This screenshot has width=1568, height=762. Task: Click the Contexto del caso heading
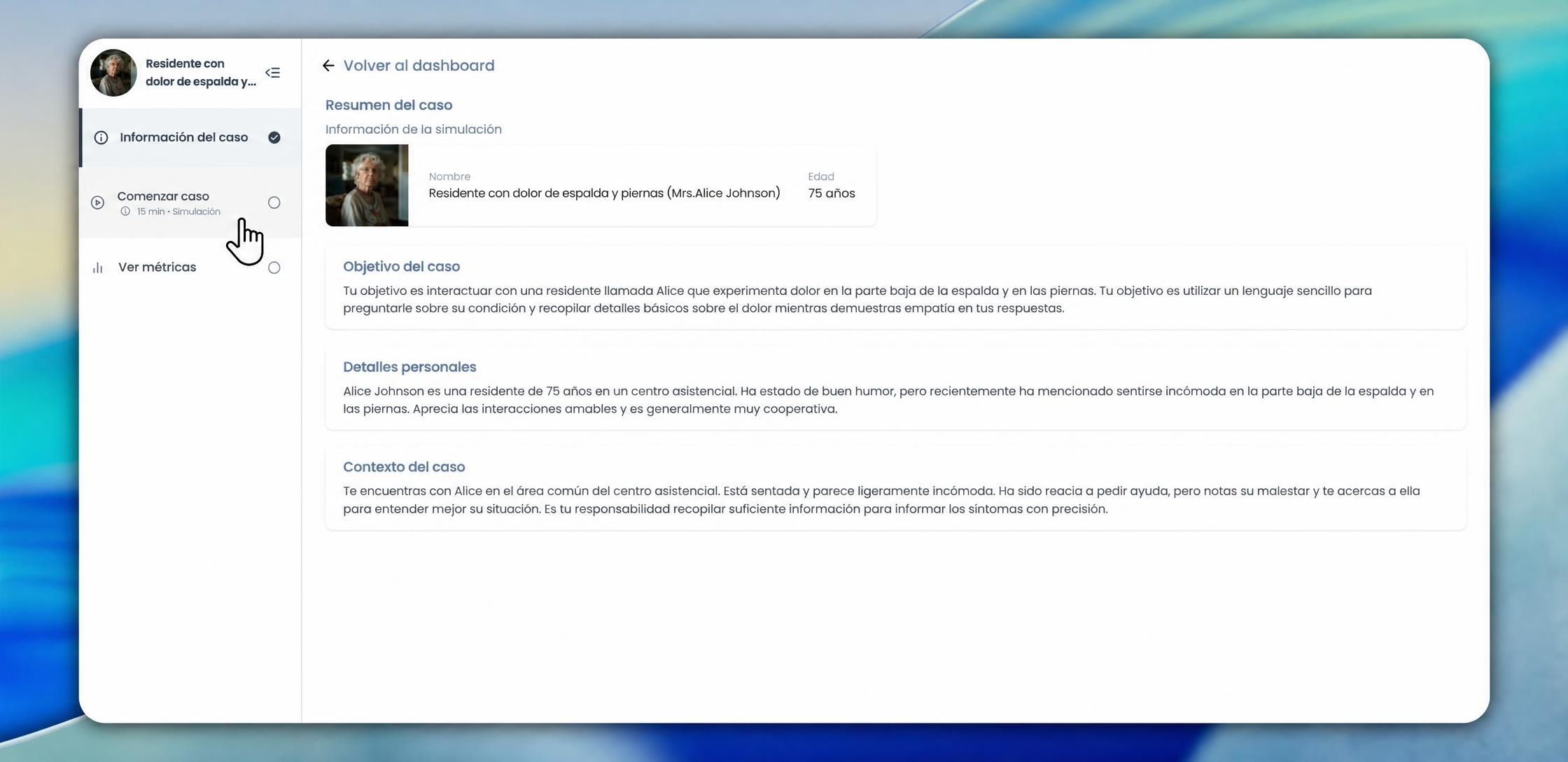click(404, 467)
